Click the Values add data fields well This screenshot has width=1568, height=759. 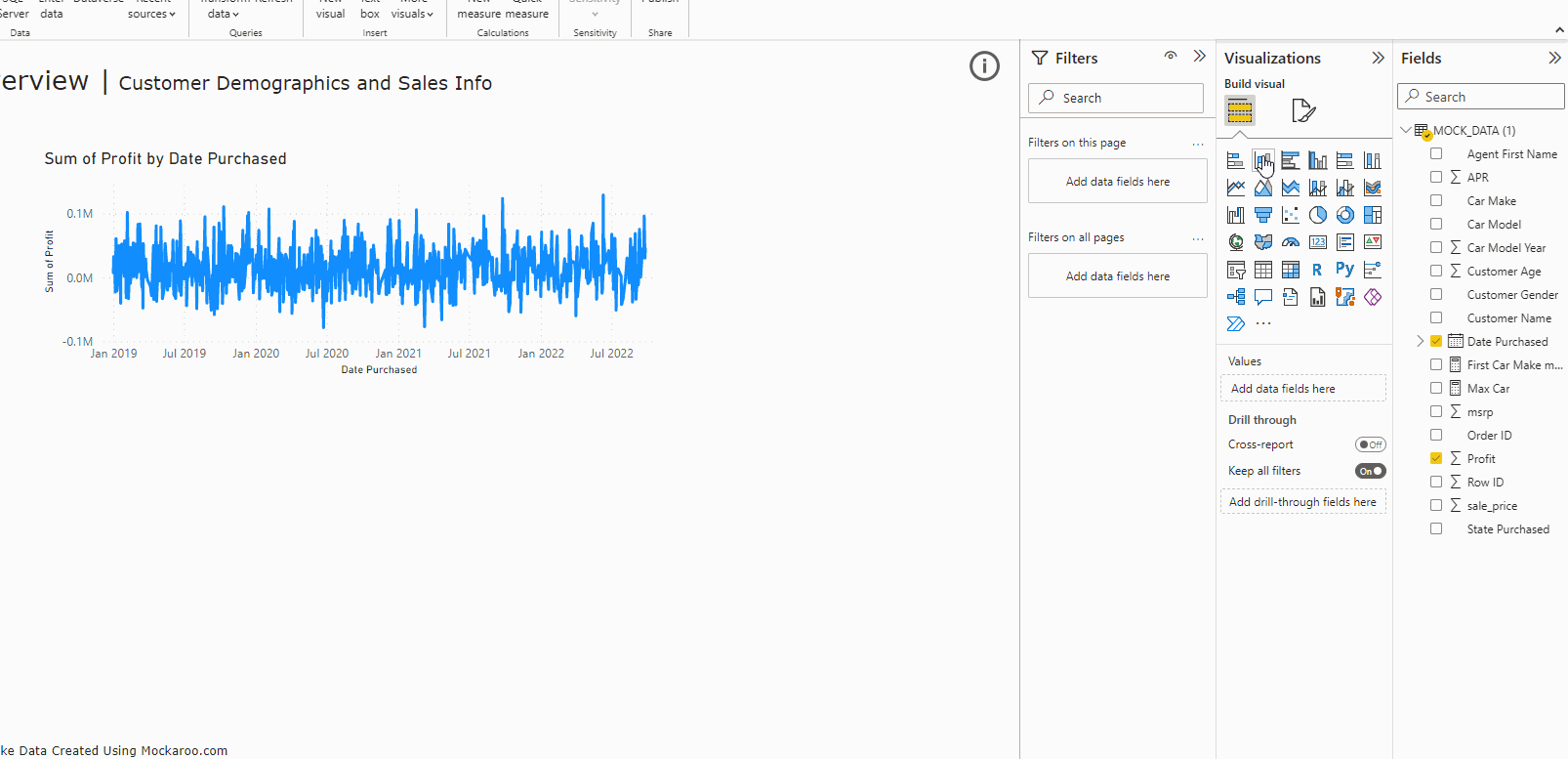[1303, 389]
